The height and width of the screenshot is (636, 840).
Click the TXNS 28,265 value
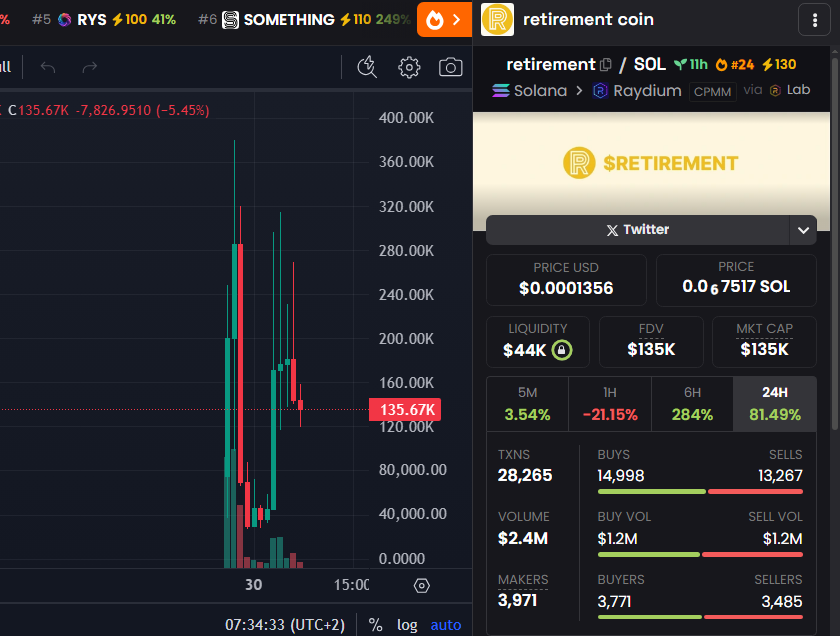[525, 475]
